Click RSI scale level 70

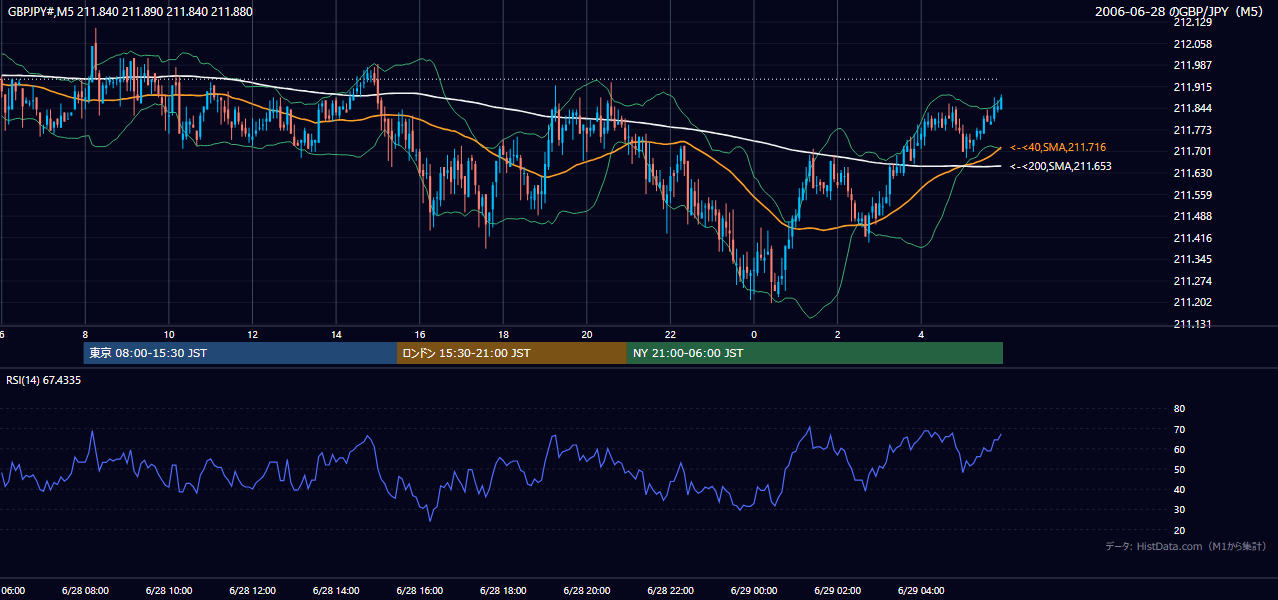tap(1179, 429)
